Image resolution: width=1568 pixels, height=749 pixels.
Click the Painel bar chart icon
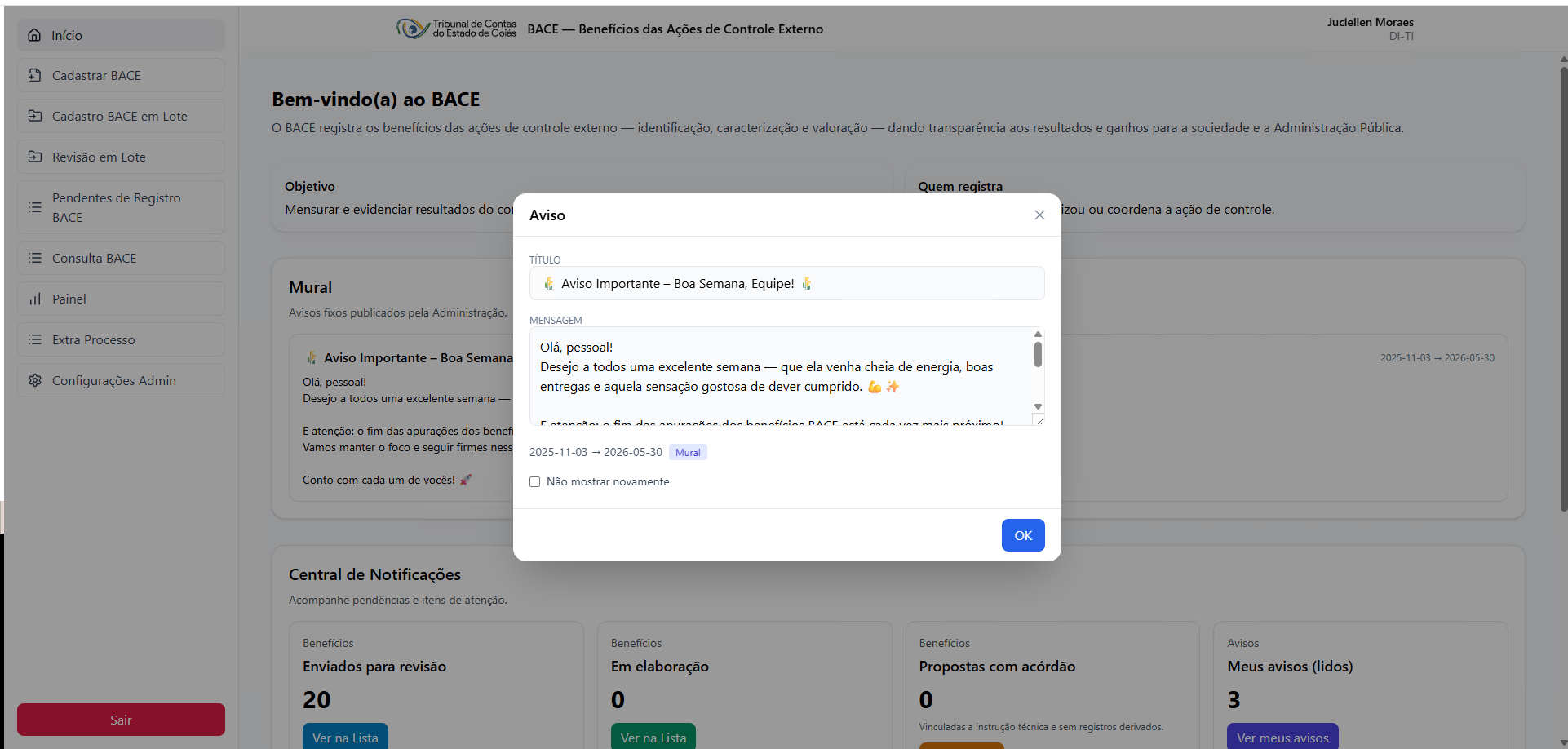tap(35, 299)
